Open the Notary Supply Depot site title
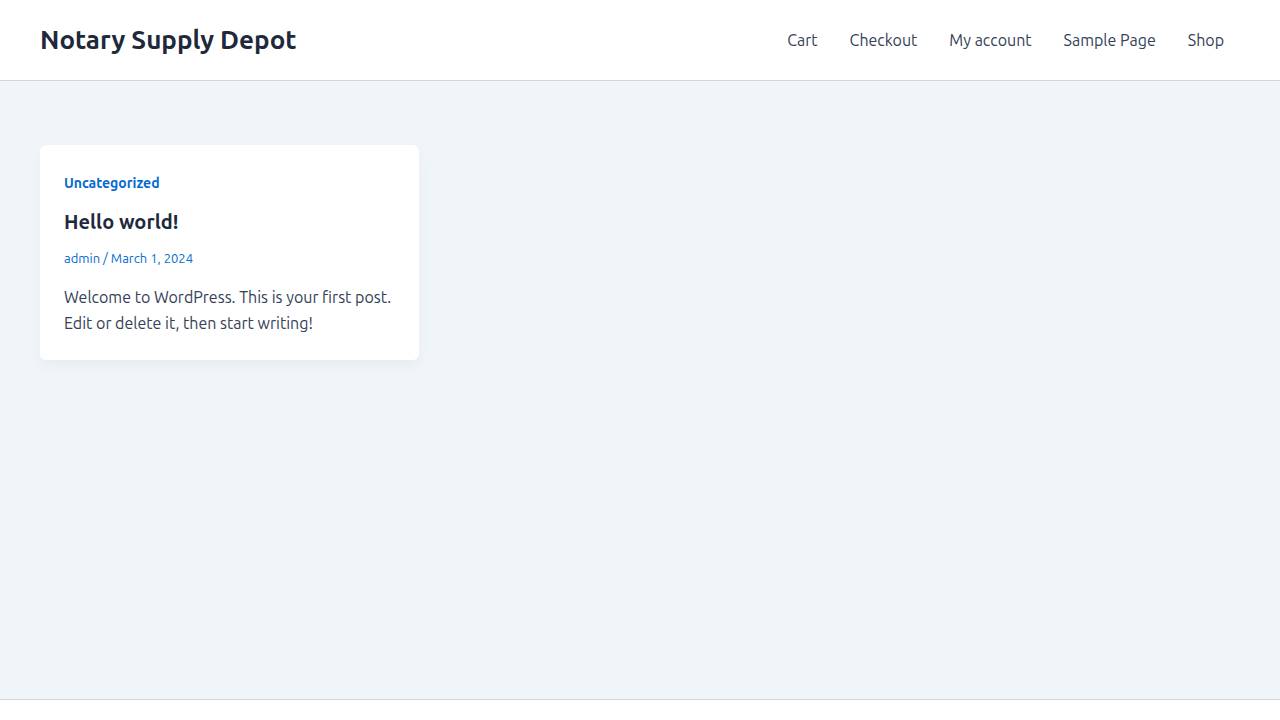This screenshot has height=720, width=1280. 168,40
